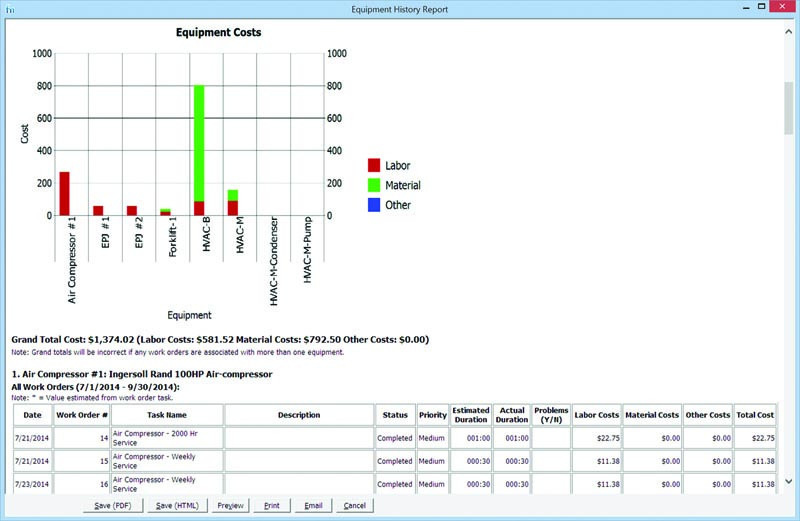Click the Labor Costs column header
Screen dimensions: 800x521
596,415
